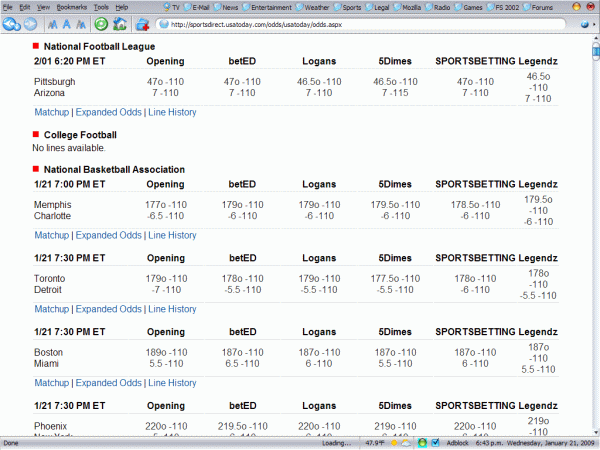Open the Forums bookmark folder
The height and width of the screenshot is (450, 600).
[x=538, y=7]
